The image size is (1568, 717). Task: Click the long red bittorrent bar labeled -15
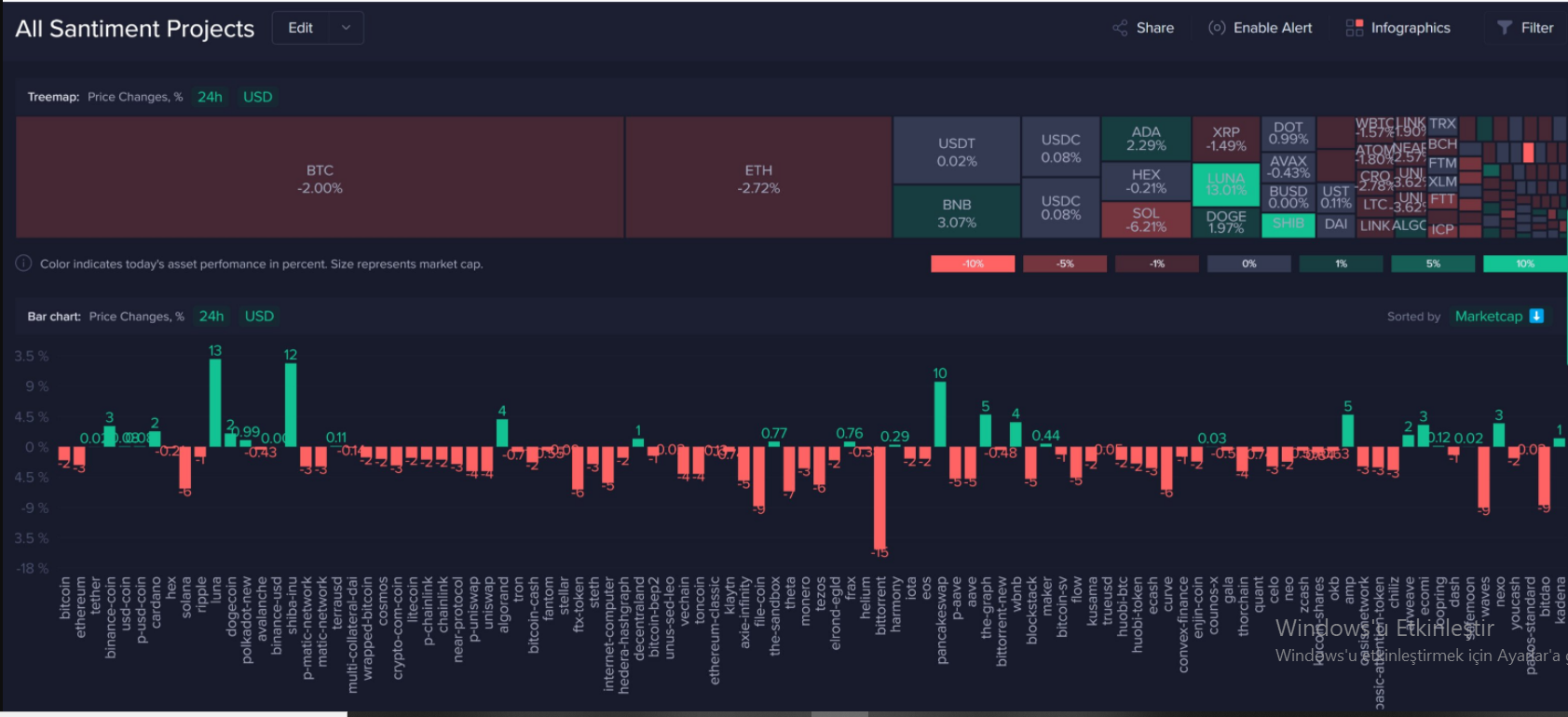879,497
